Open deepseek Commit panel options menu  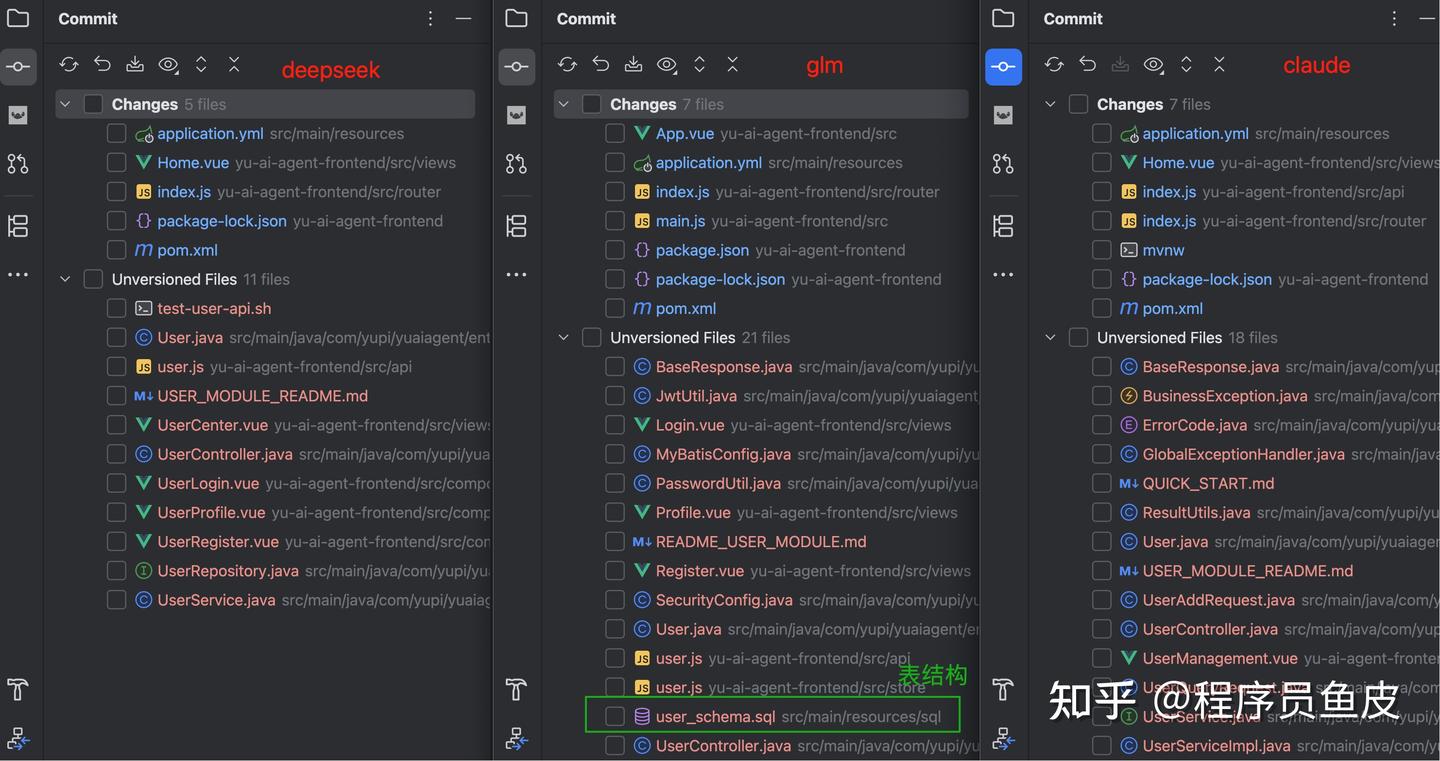pyautogui.click(x=430, y=19)
